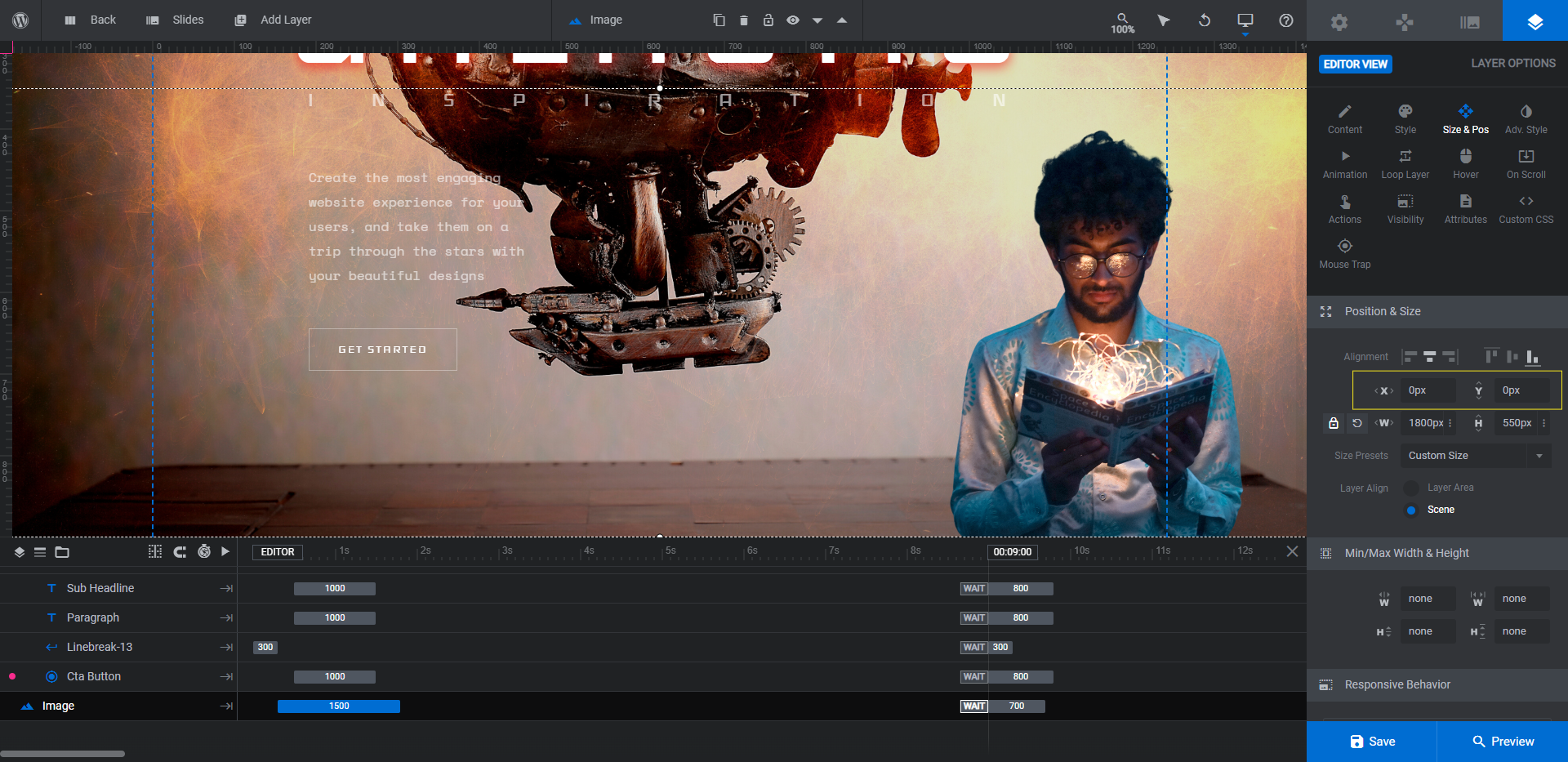Open the Size Presets dropdown
This screenshot has height=762, width=1568.
(x=1476, y=456)
